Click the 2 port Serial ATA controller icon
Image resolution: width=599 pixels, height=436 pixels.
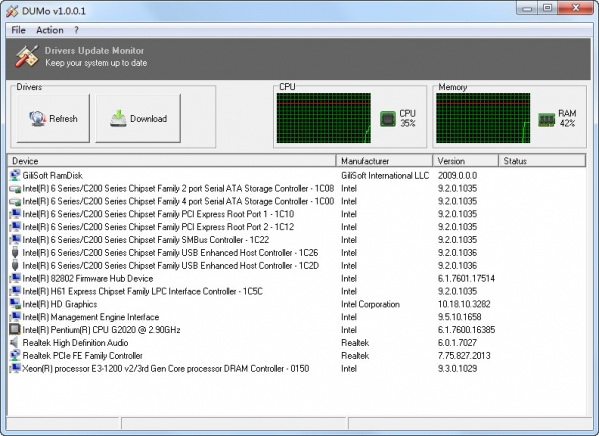[15, 188]
